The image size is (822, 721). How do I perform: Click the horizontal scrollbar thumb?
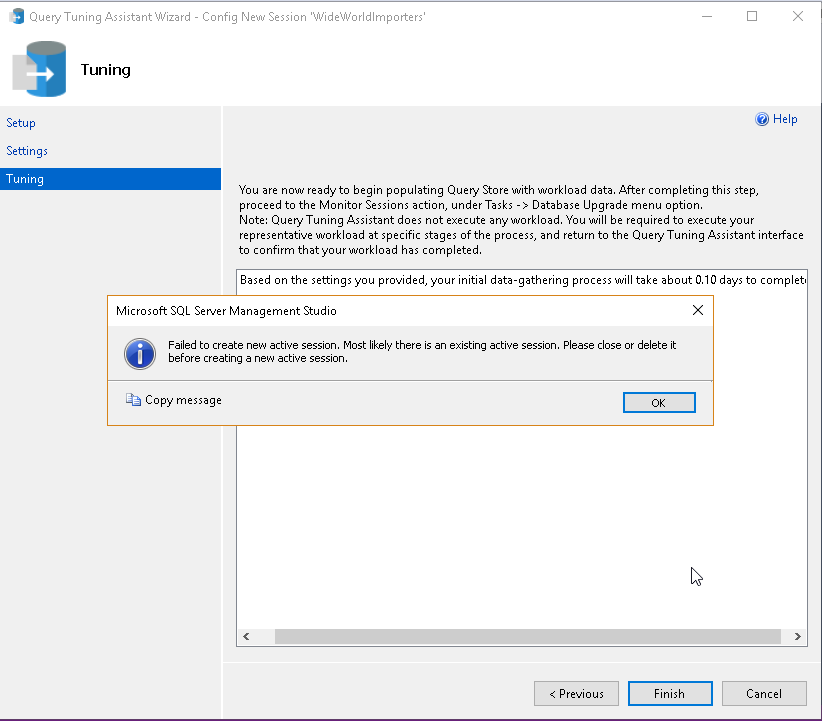[528, 637]
